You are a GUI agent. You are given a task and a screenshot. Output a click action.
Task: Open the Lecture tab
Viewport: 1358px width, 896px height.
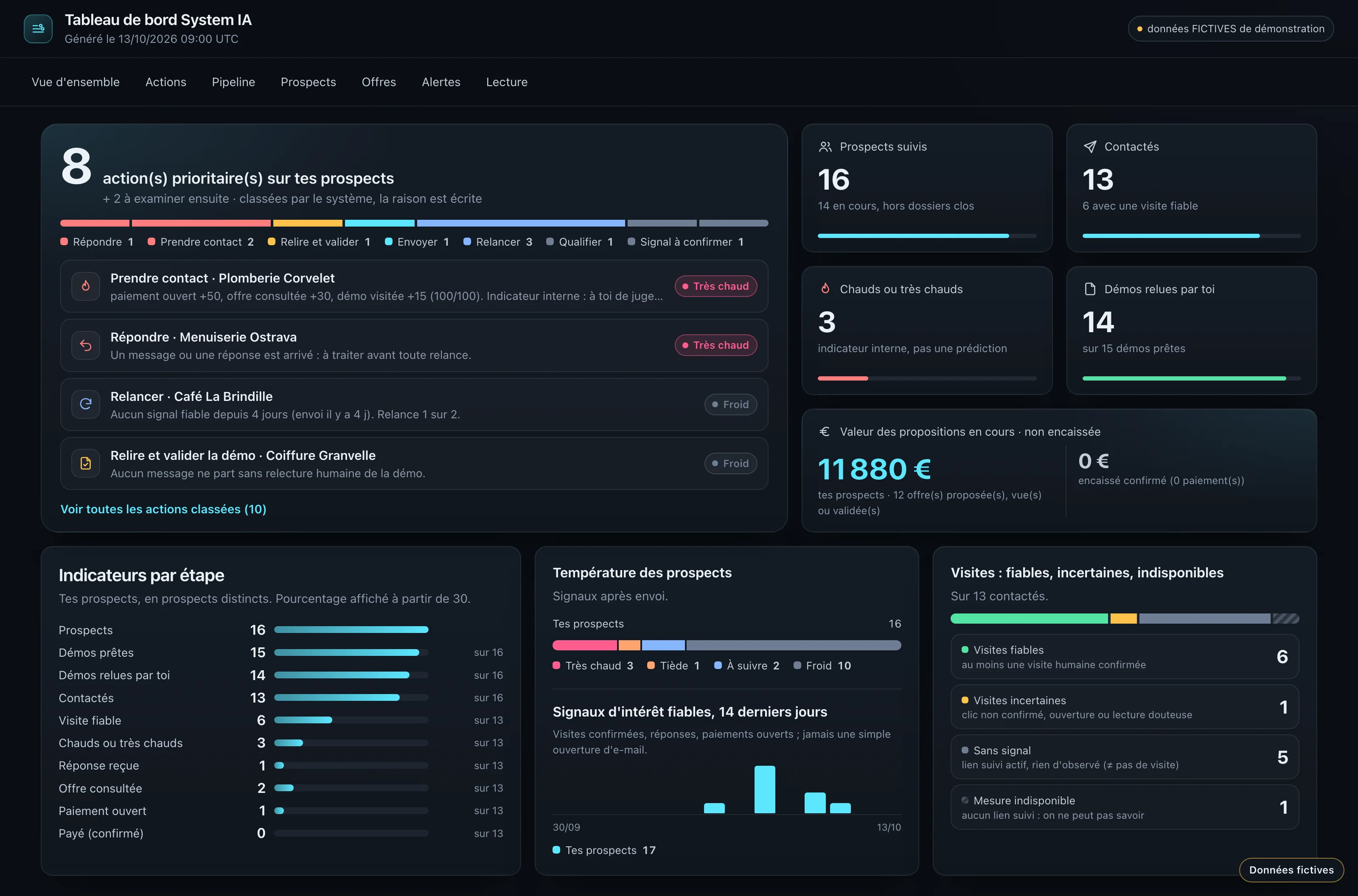click(x=507, y=82)
